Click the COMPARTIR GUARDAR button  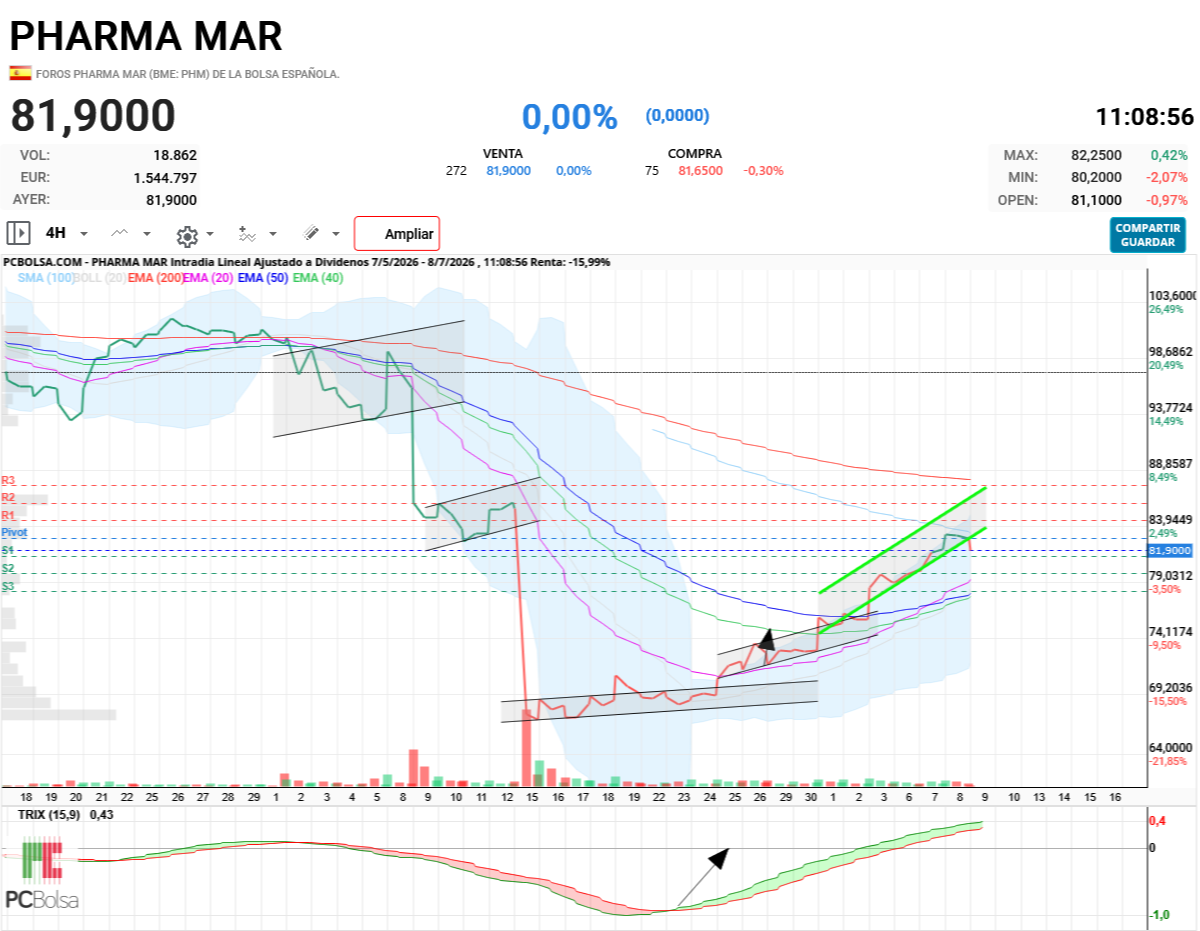(x=1148, y=235)
